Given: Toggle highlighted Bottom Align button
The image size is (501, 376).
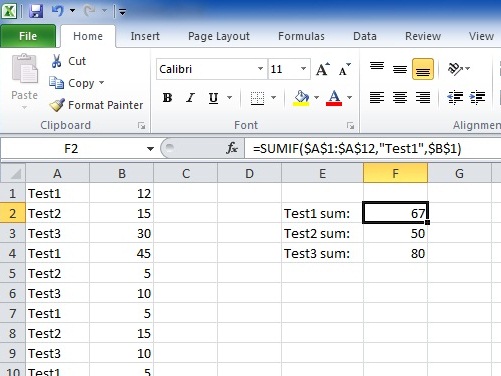Looking at the screenshot, I should pyautogui.click(x=423, y=69).
